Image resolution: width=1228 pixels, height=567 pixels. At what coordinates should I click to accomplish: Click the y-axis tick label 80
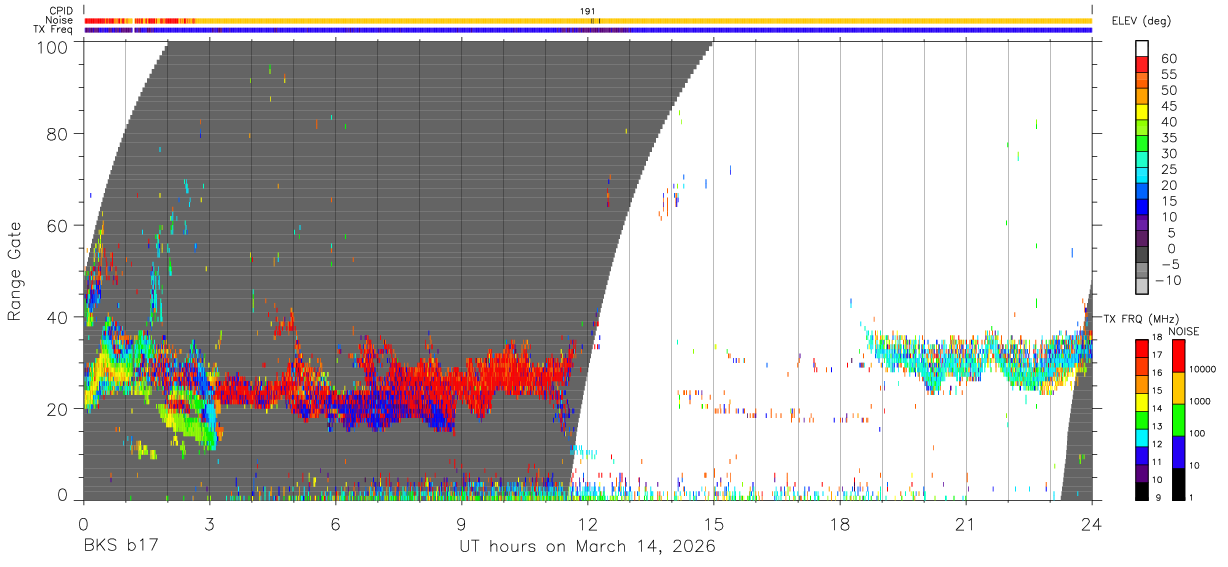click(59, 134)
